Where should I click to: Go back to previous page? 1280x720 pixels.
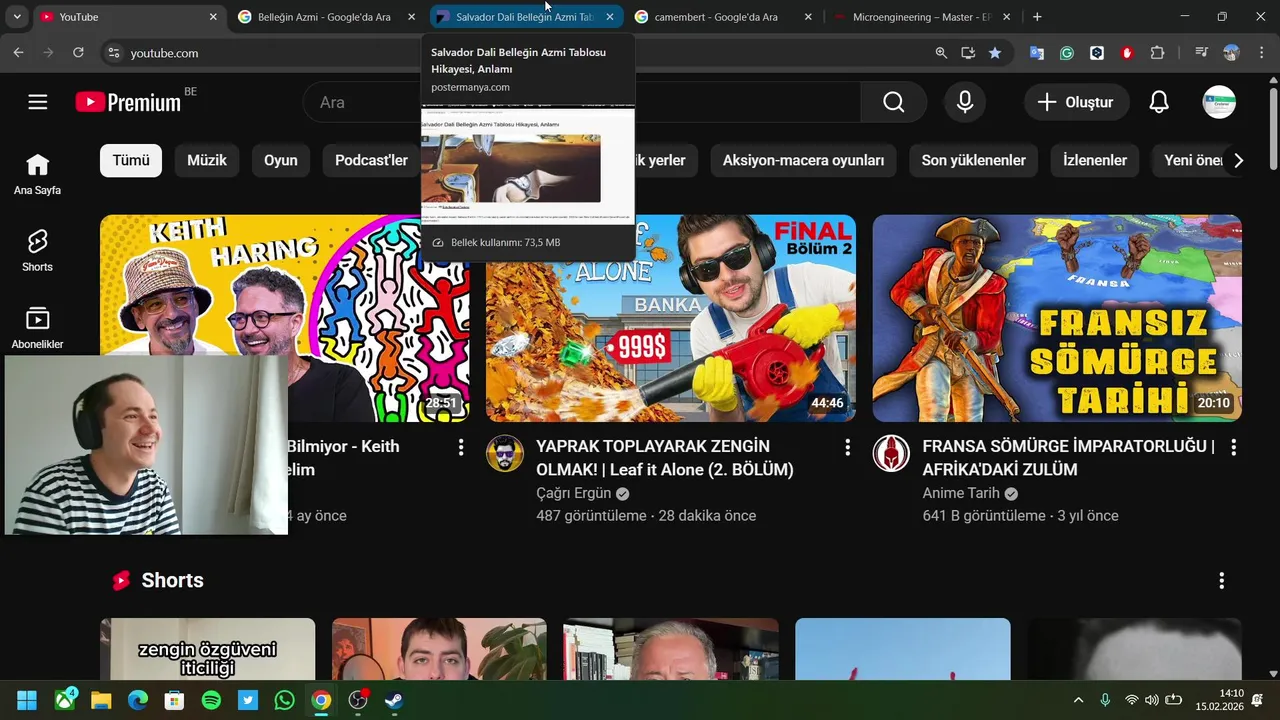coord(18,53)
